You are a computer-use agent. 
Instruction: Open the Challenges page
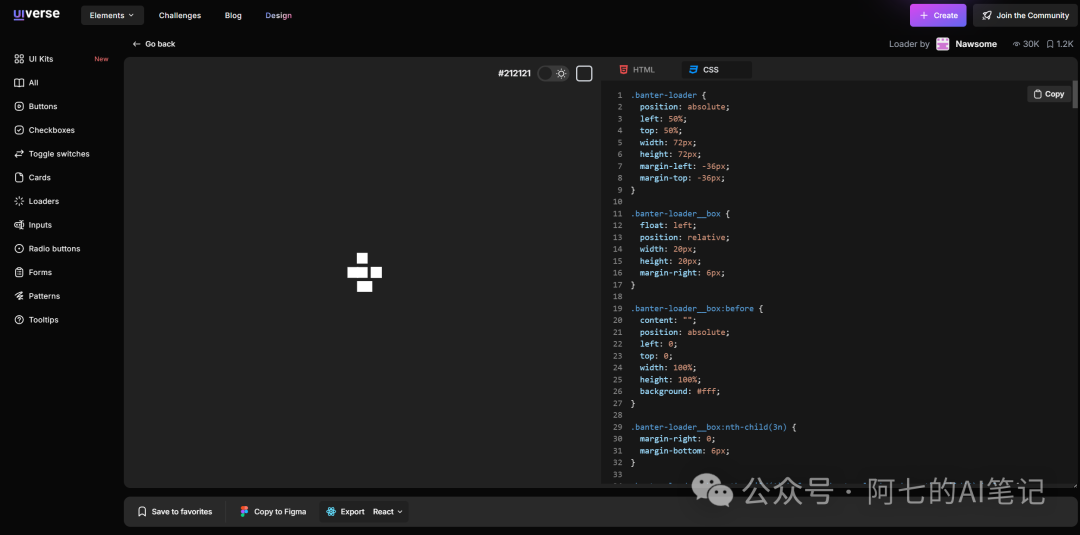(x=180, y=15)
